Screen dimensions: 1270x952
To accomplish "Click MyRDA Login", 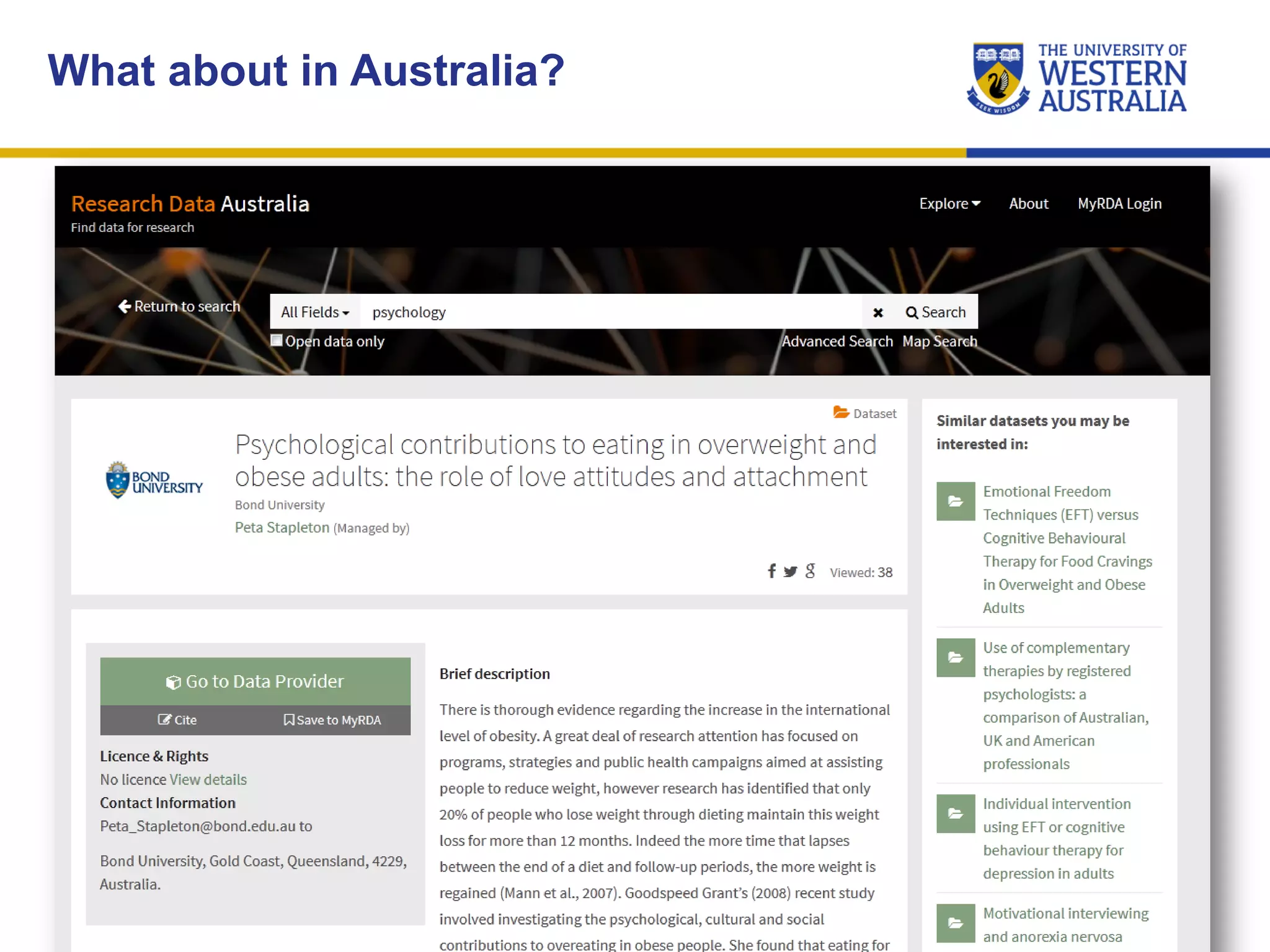I will [x=1119, y=204].
